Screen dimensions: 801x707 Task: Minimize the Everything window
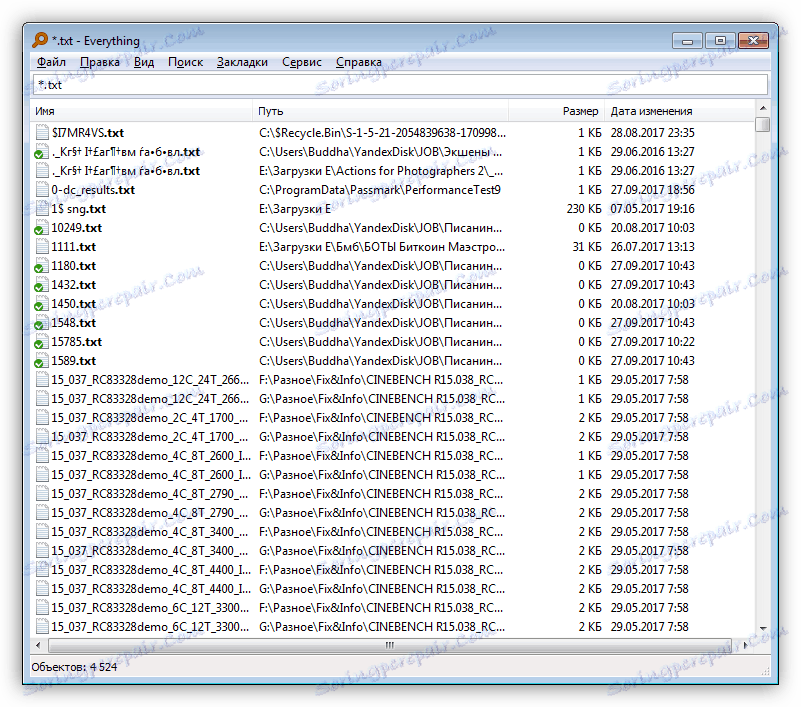(x=688, y=41)
